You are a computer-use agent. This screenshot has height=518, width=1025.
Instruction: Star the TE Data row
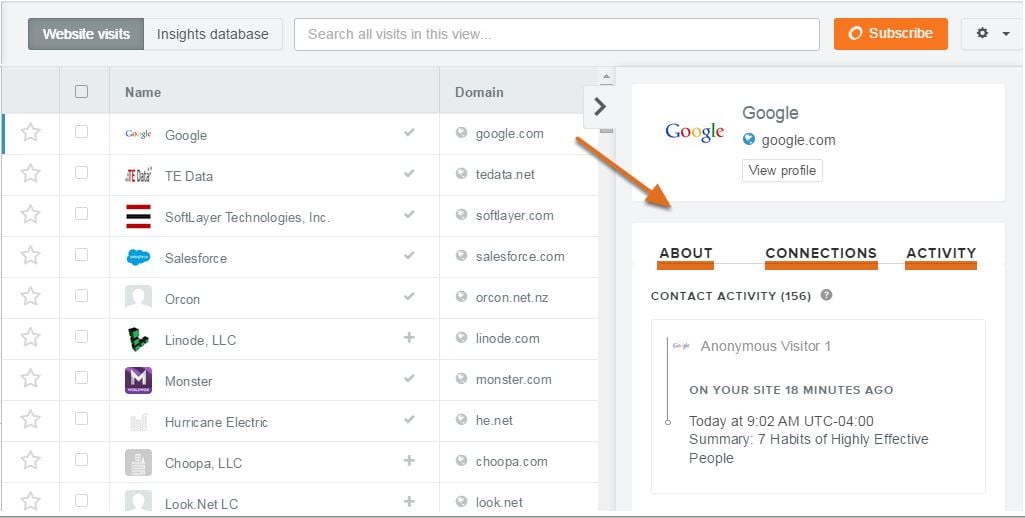(30, 173)
